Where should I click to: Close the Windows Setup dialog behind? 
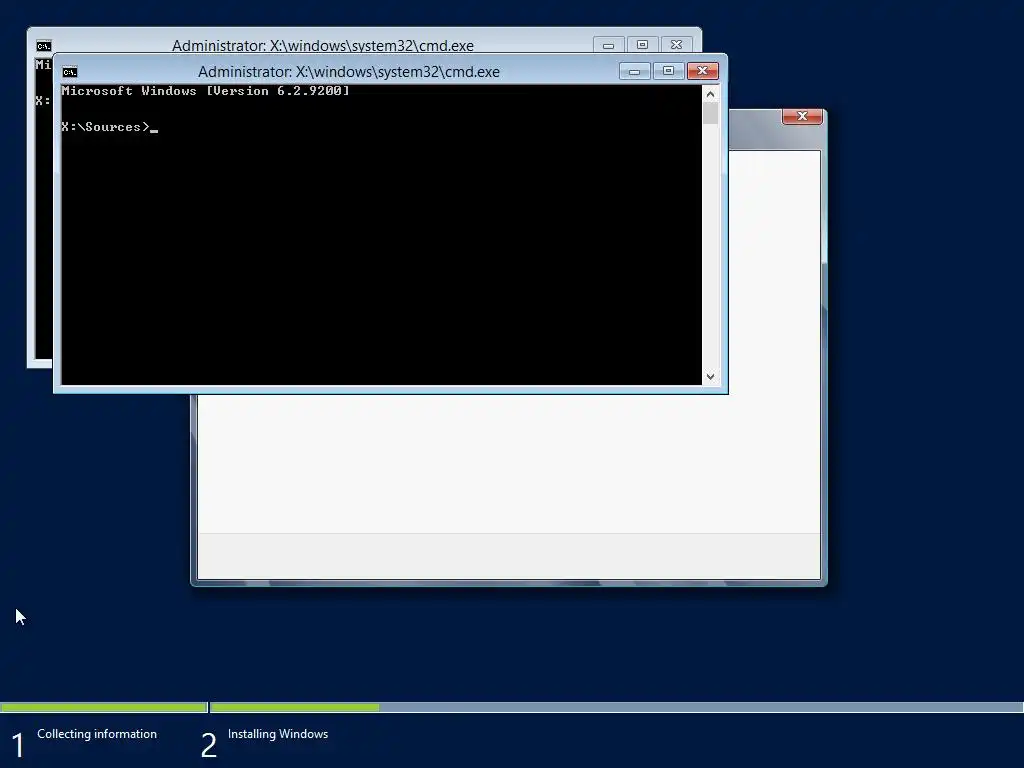point(802,116)
